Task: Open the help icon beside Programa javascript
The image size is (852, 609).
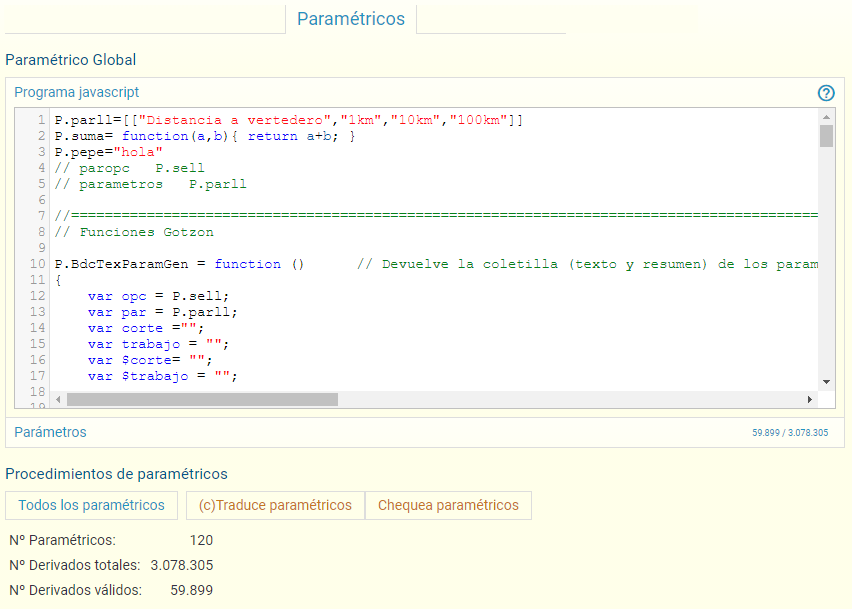Action: coord(826,93)
